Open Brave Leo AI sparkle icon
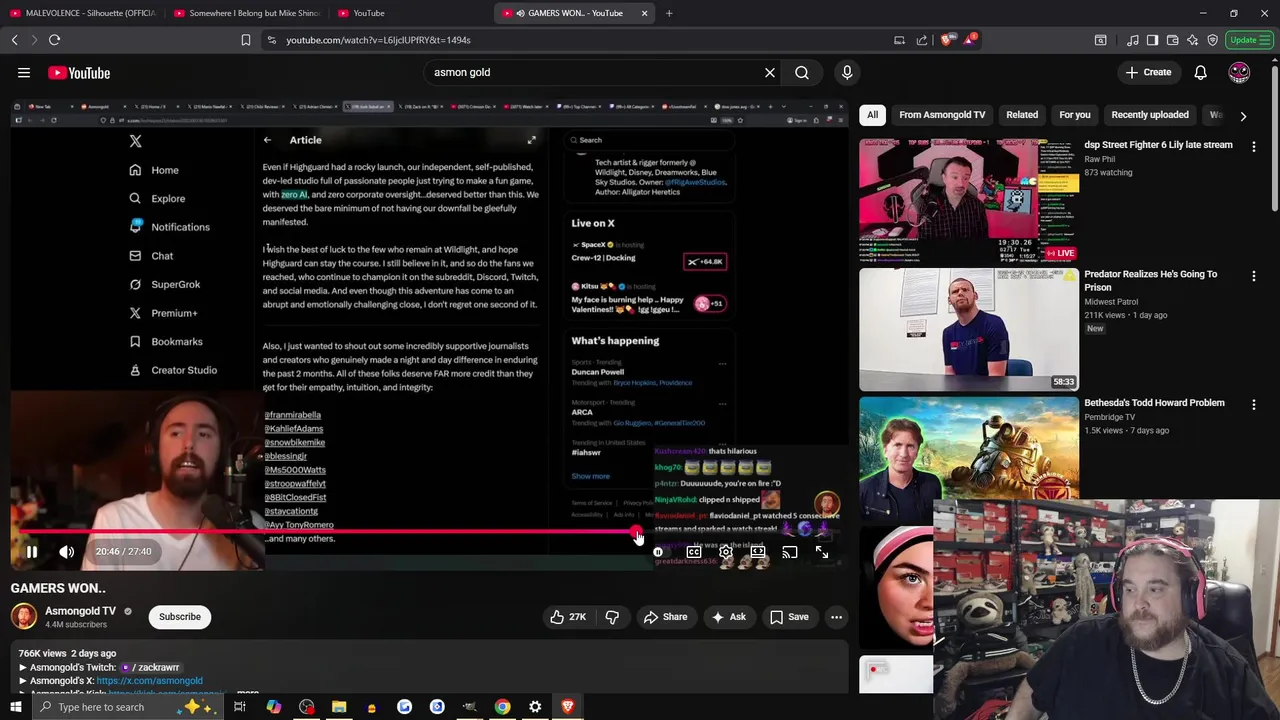Viewport: 1280px width, 720px height. coord(1192,40)
